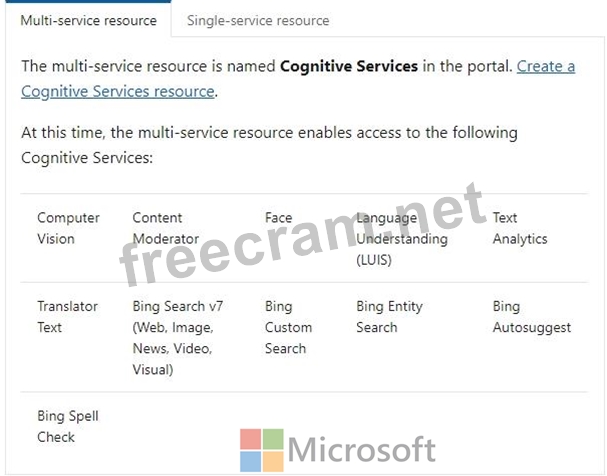607x476 pixels.
Task: Click the Face service cell
Action: (278, 218)
